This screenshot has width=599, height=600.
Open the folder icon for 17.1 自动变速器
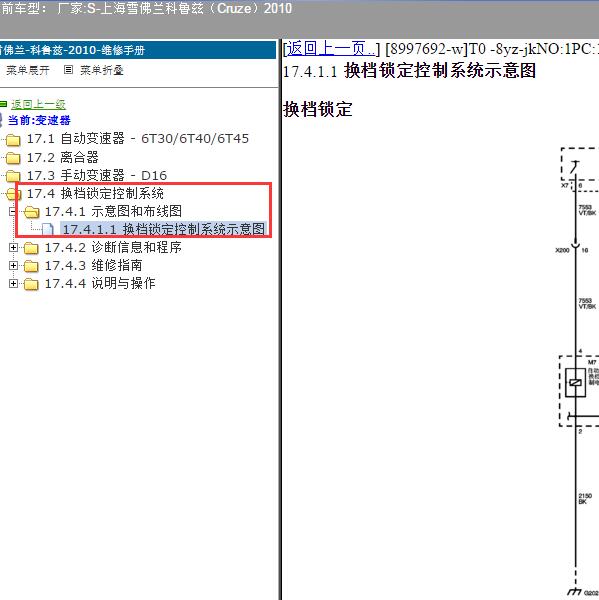click(x=13, y=140)
